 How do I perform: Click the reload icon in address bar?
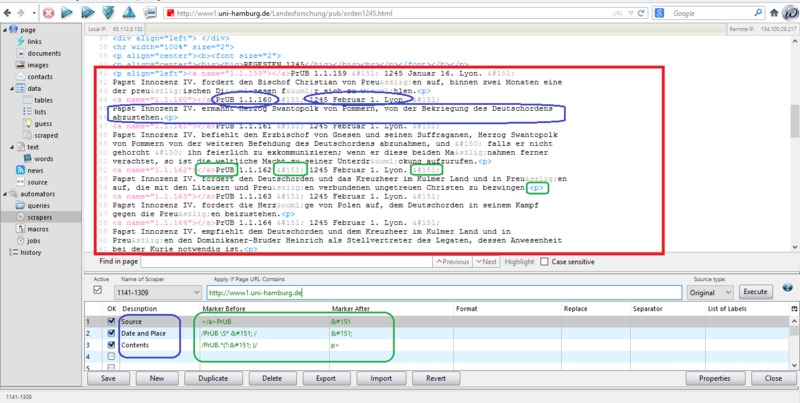click(641, 13)
